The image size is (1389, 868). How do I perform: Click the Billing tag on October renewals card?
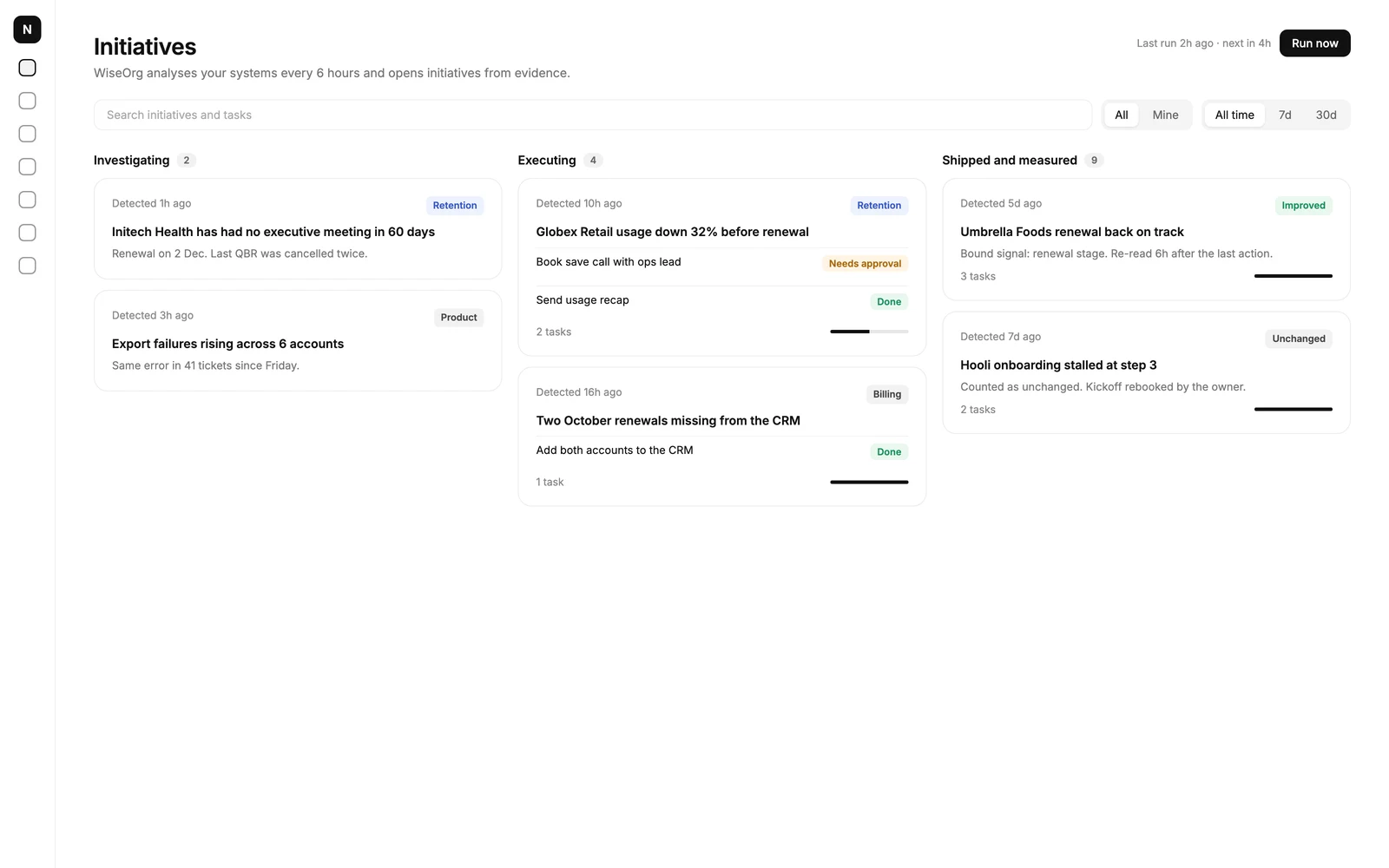point(886,394)
